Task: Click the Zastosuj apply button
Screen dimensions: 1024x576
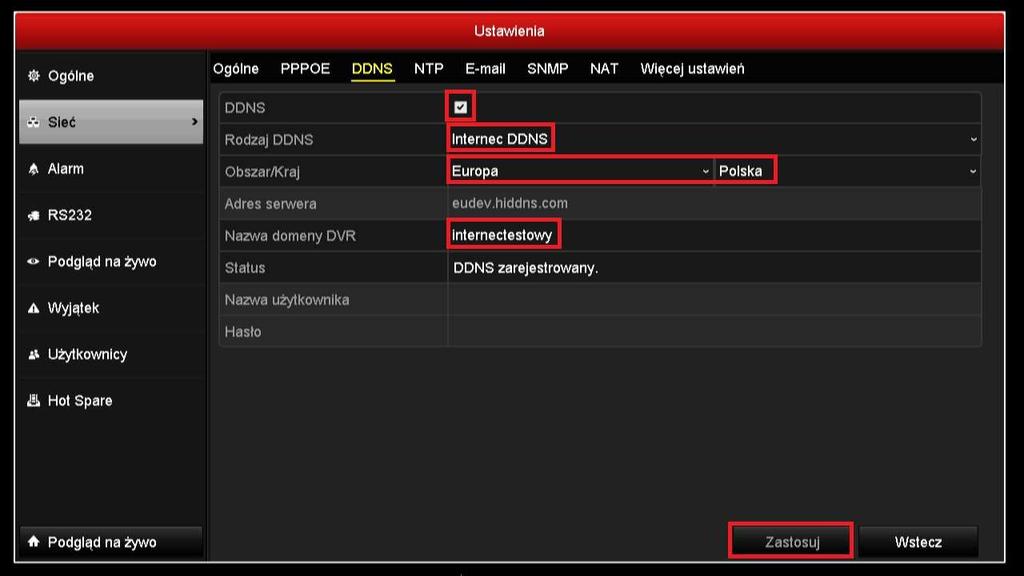Action: (x=792, y=541)
